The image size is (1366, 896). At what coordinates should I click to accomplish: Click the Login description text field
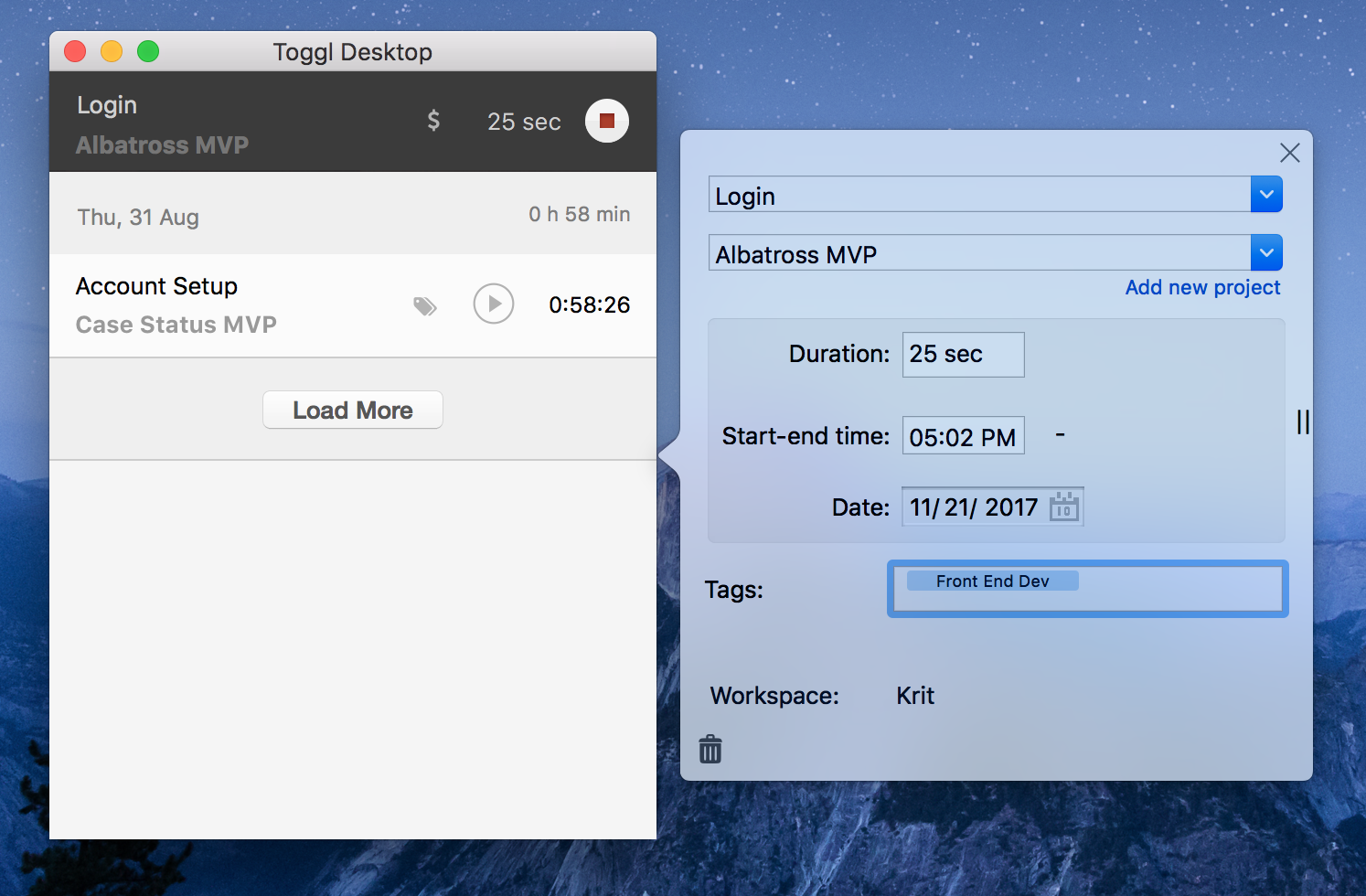[980, 194]
